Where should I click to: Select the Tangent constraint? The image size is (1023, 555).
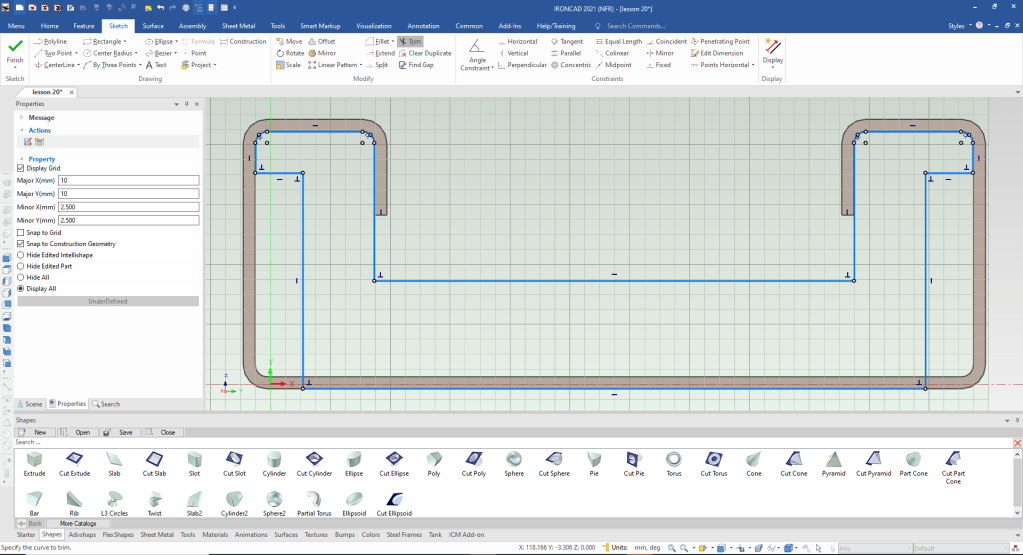(x=566, y=41)
